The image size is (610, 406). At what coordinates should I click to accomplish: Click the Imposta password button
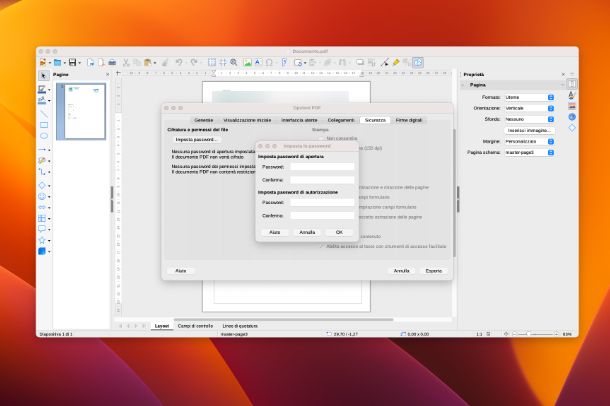coord(196,140)
